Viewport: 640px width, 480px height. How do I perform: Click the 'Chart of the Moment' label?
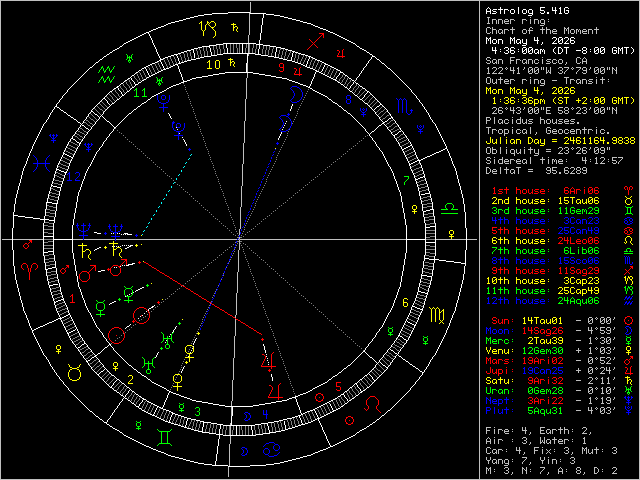click(542, 31)
